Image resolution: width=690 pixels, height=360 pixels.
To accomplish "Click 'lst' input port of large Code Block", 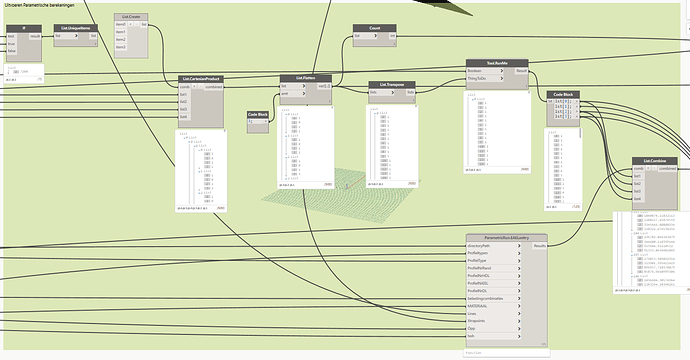I will coord(550,101).
